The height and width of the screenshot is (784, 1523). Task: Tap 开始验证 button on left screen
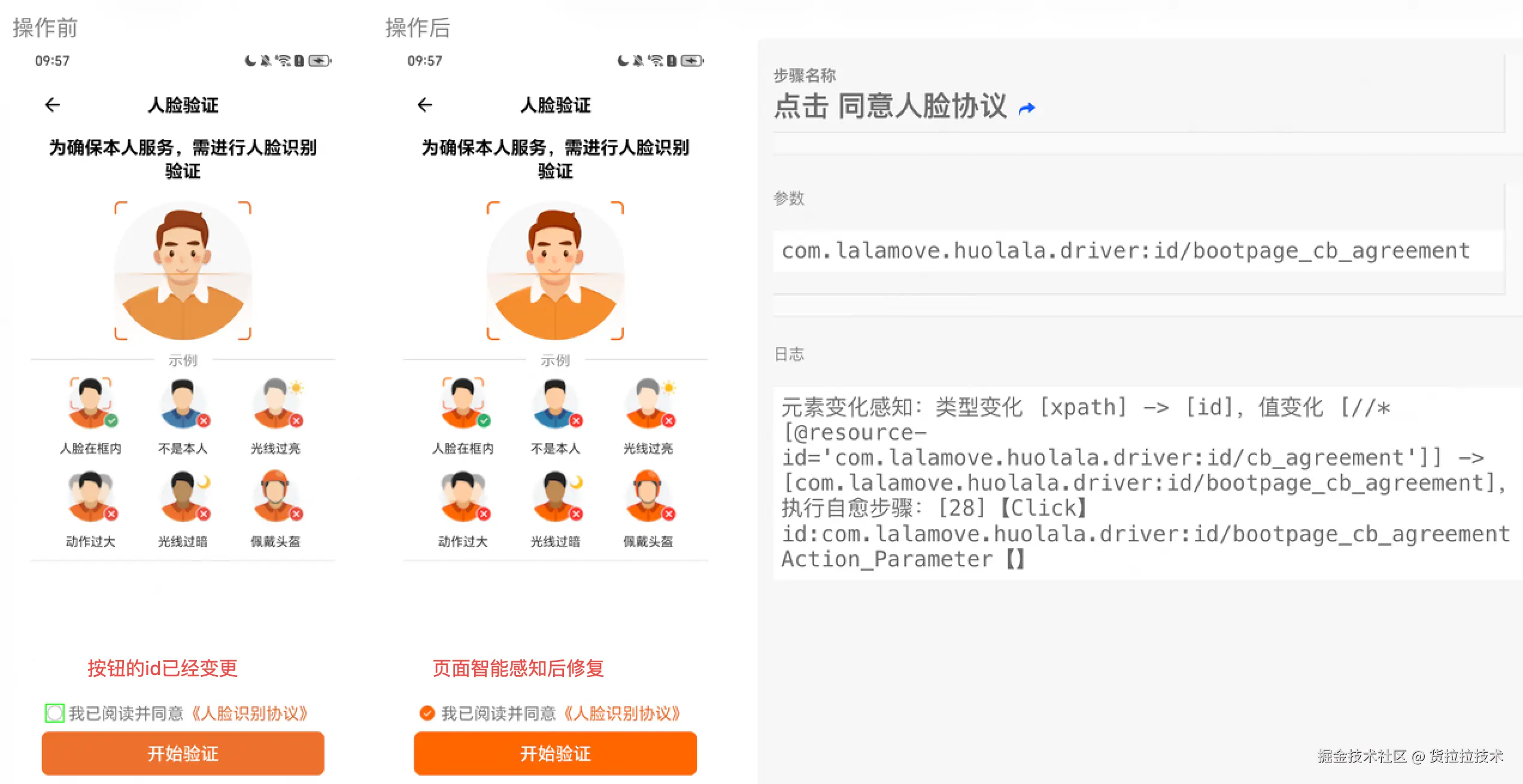pyautogui.click(x=183, y=753)
